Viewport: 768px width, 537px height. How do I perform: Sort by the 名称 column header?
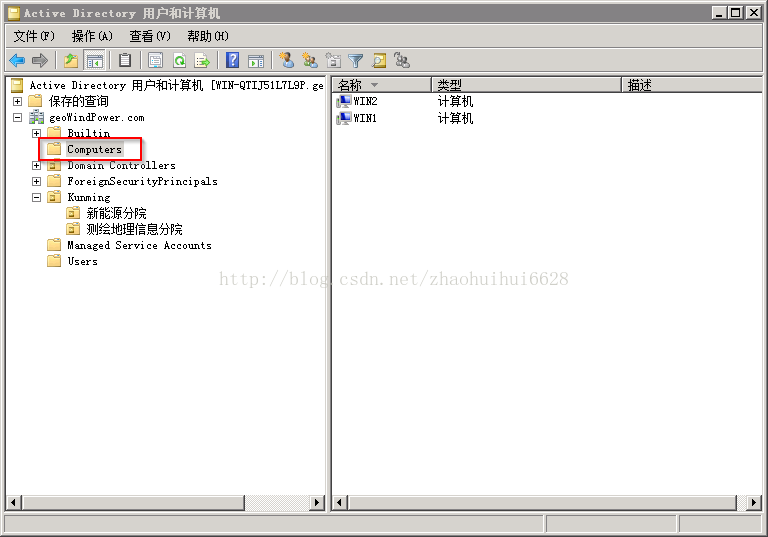382,85
